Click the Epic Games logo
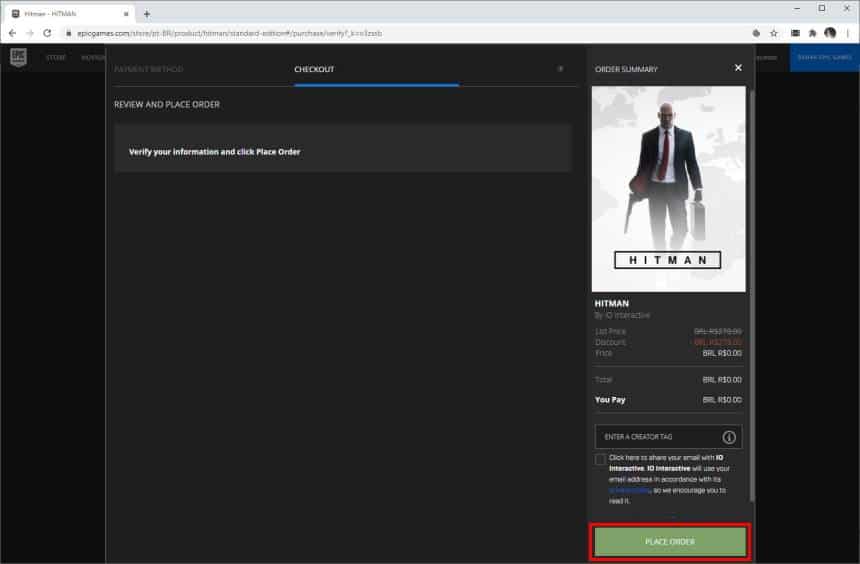The width and height of the screenshot is (860, 564). pos(19,57)
